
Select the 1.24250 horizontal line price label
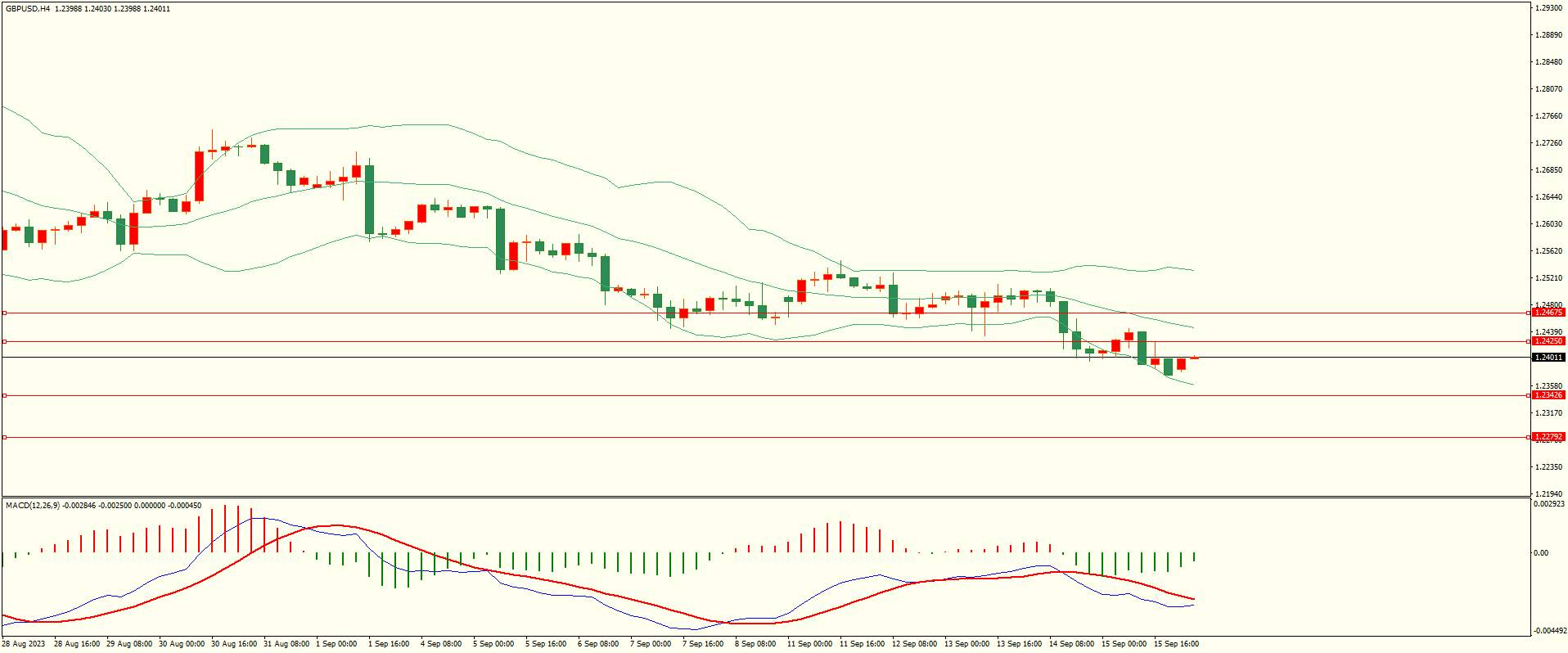(1548, 341)
